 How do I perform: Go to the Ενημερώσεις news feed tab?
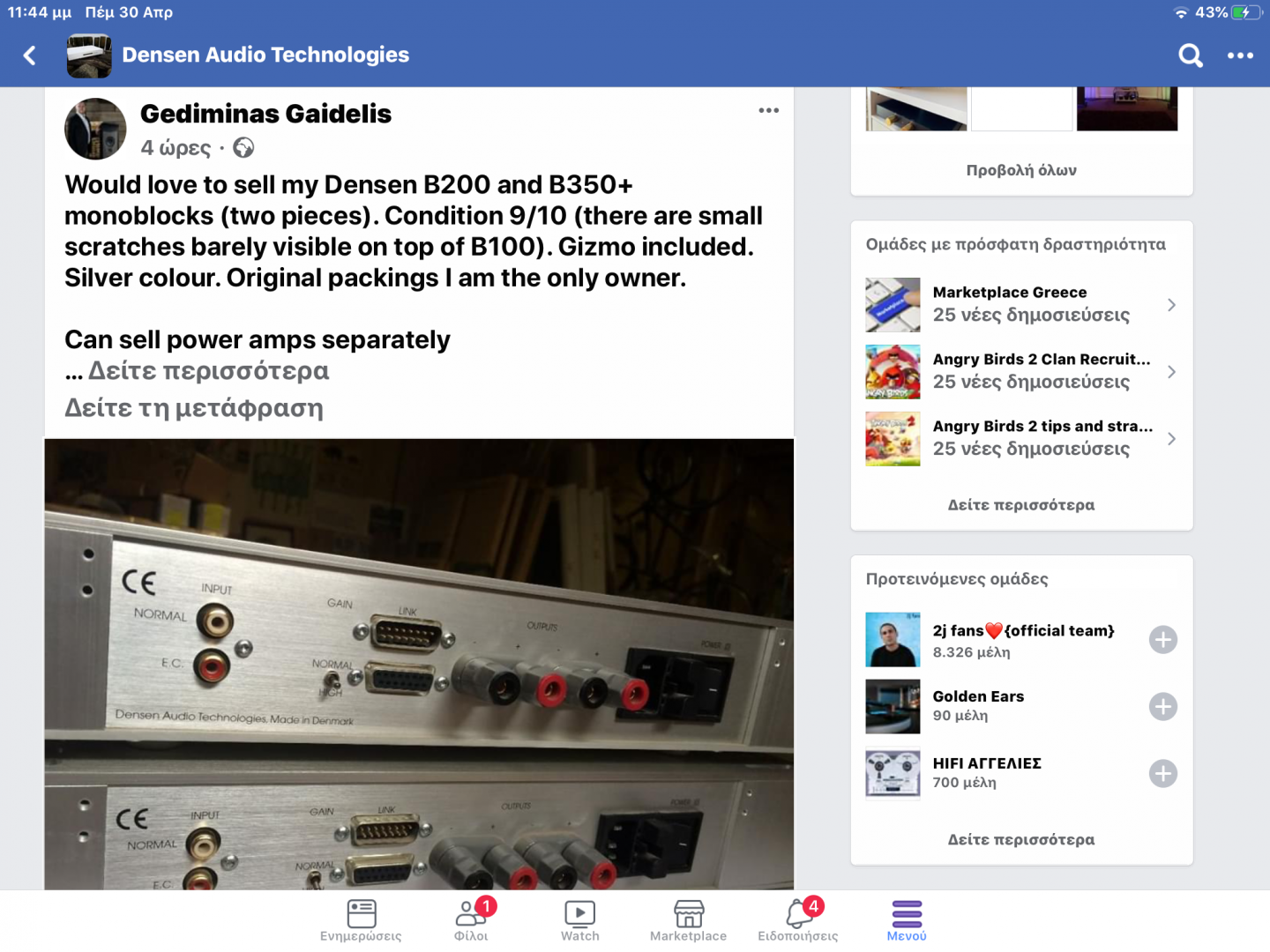361,919
